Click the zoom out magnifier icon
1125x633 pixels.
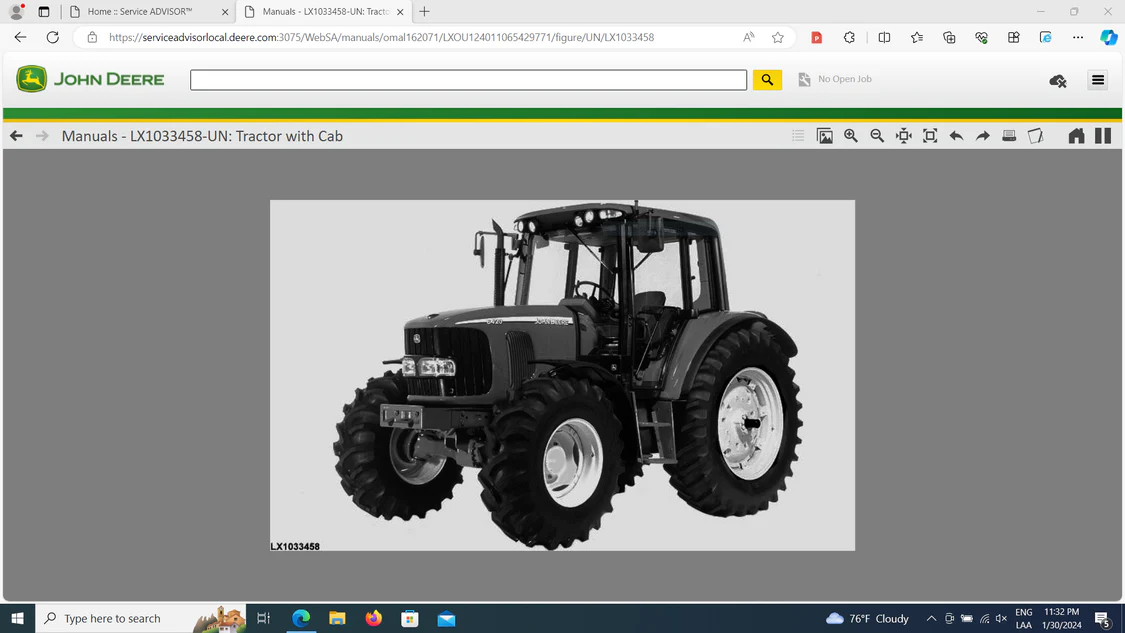click(877, 136)
